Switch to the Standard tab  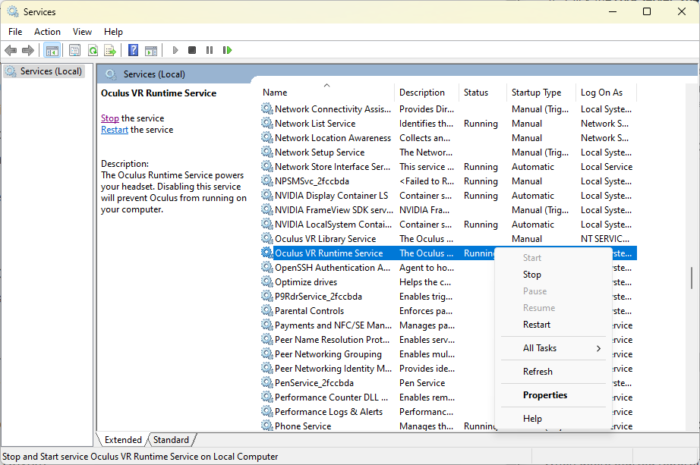click(x=171, y=440)
